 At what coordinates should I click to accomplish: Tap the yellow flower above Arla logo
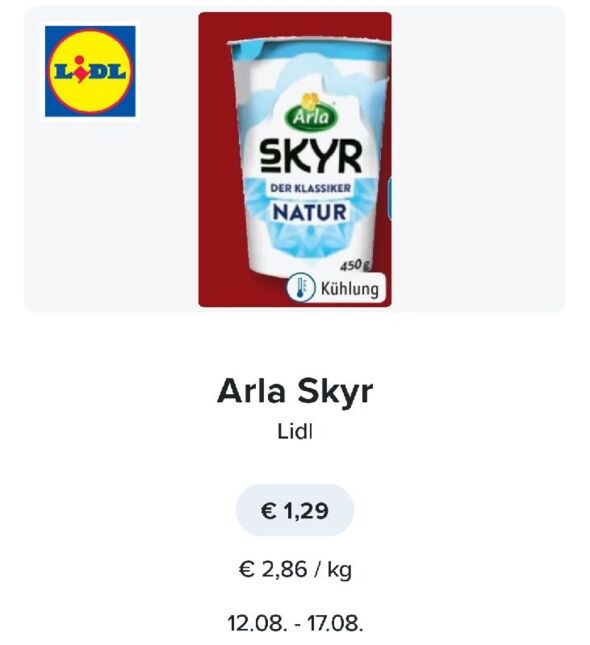tap(309, 100)
